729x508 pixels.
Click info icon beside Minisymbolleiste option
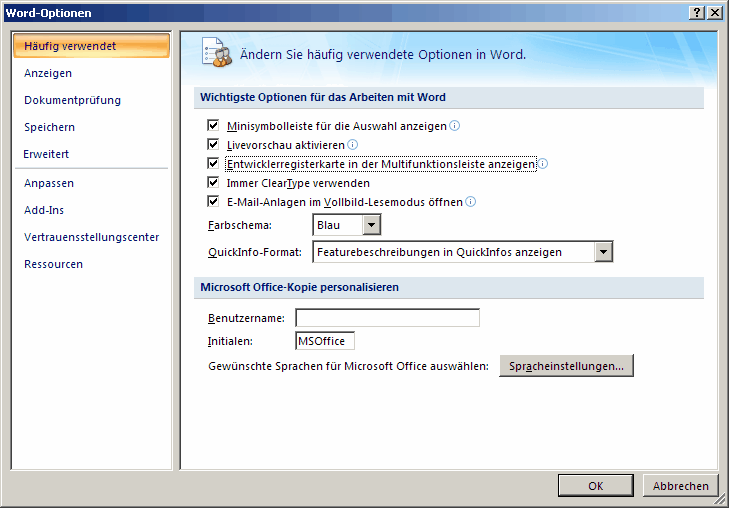click(x=455, y=126)
